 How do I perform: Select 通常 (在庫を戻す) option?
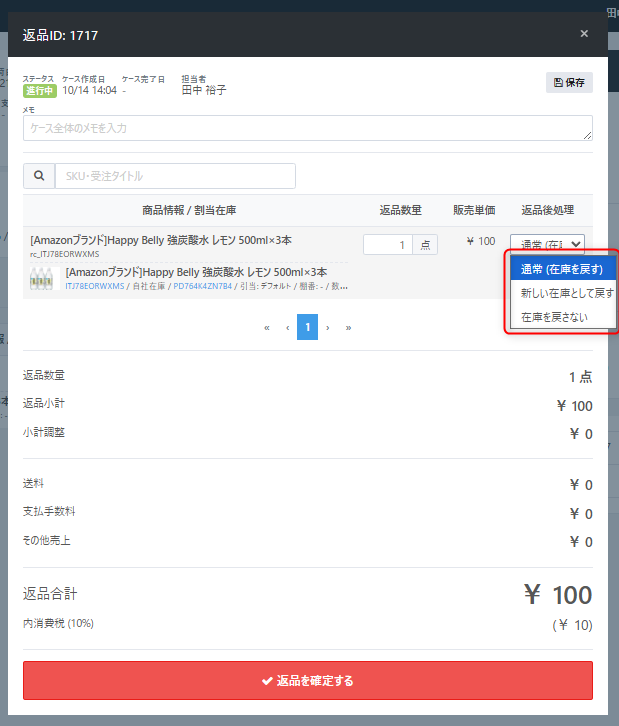(563, 269)
